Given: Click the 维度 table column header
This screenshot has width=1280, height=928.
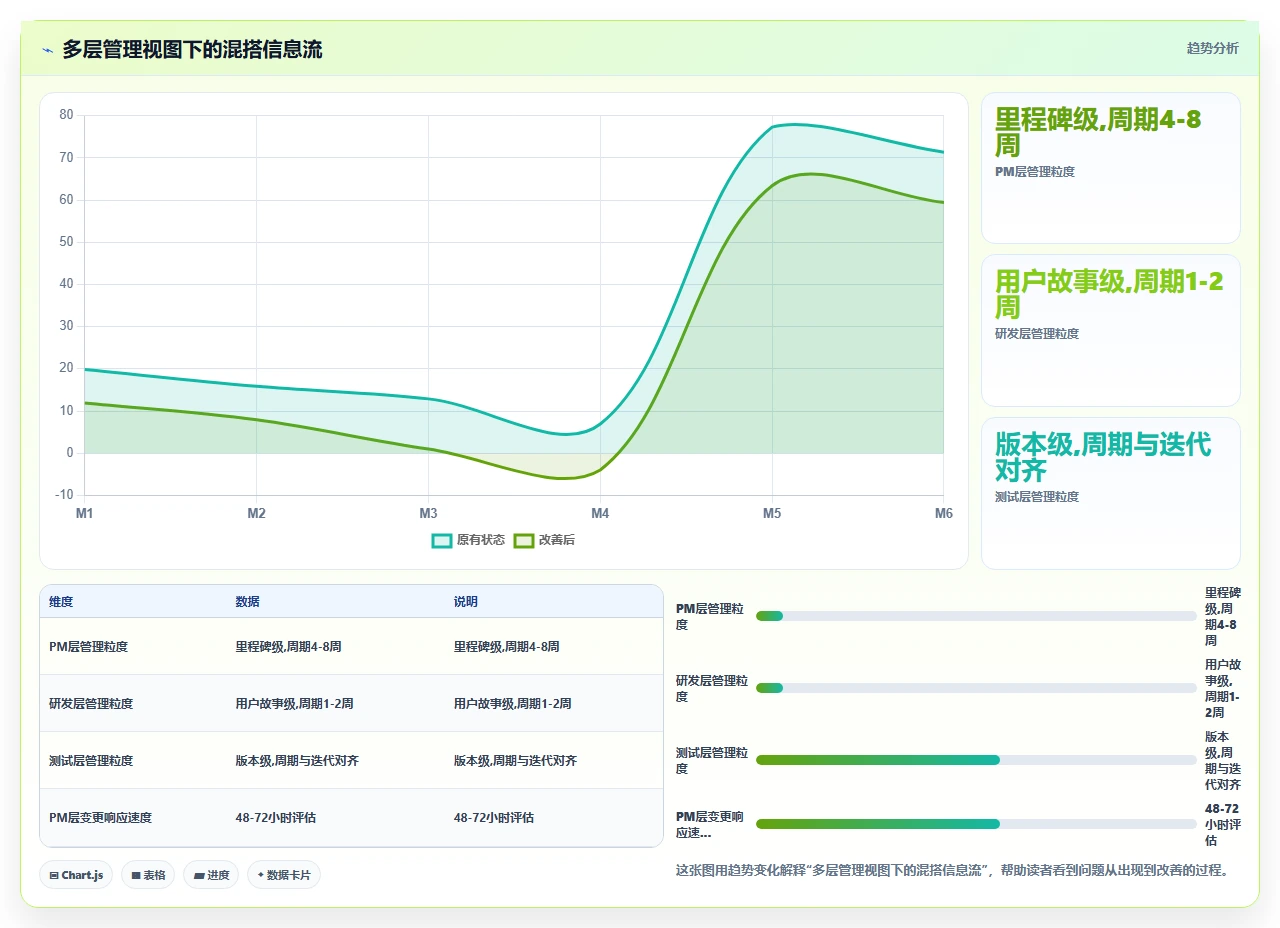Looking at the screenshot, I should [61, 602].
